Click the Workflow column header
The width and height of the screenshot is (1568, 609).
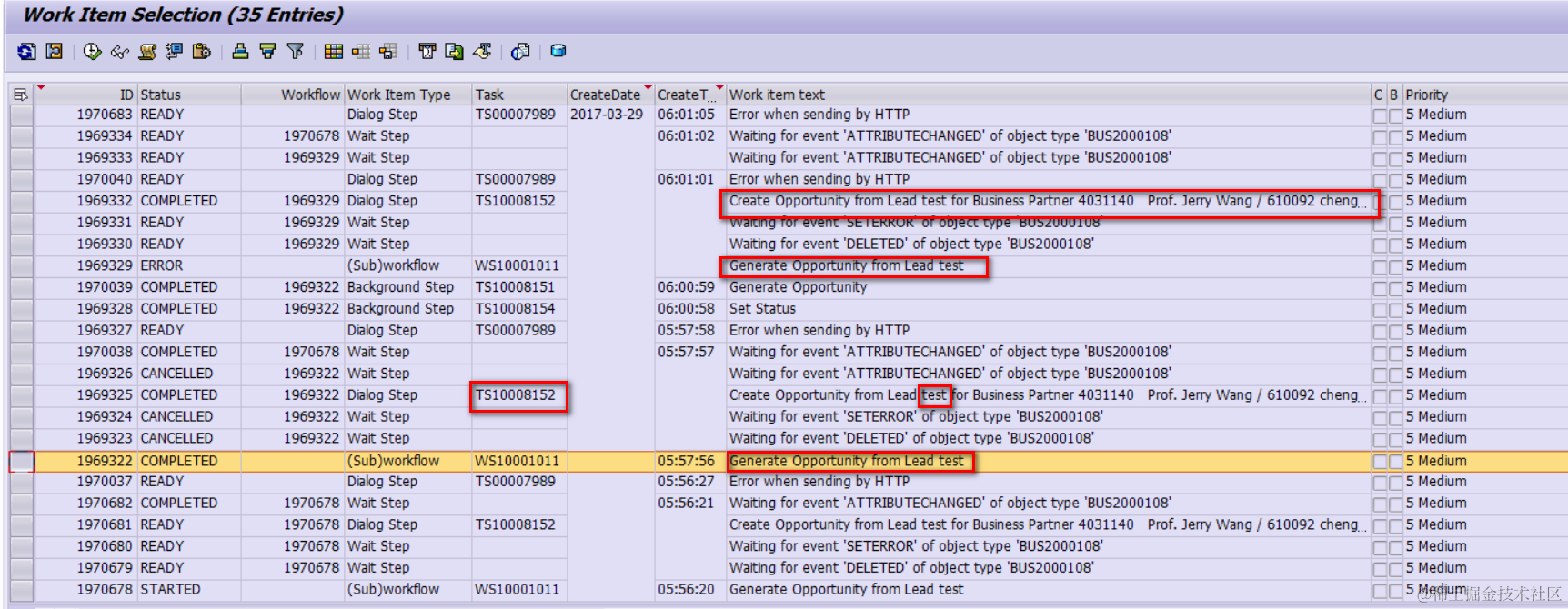click(x=293, y=95)
